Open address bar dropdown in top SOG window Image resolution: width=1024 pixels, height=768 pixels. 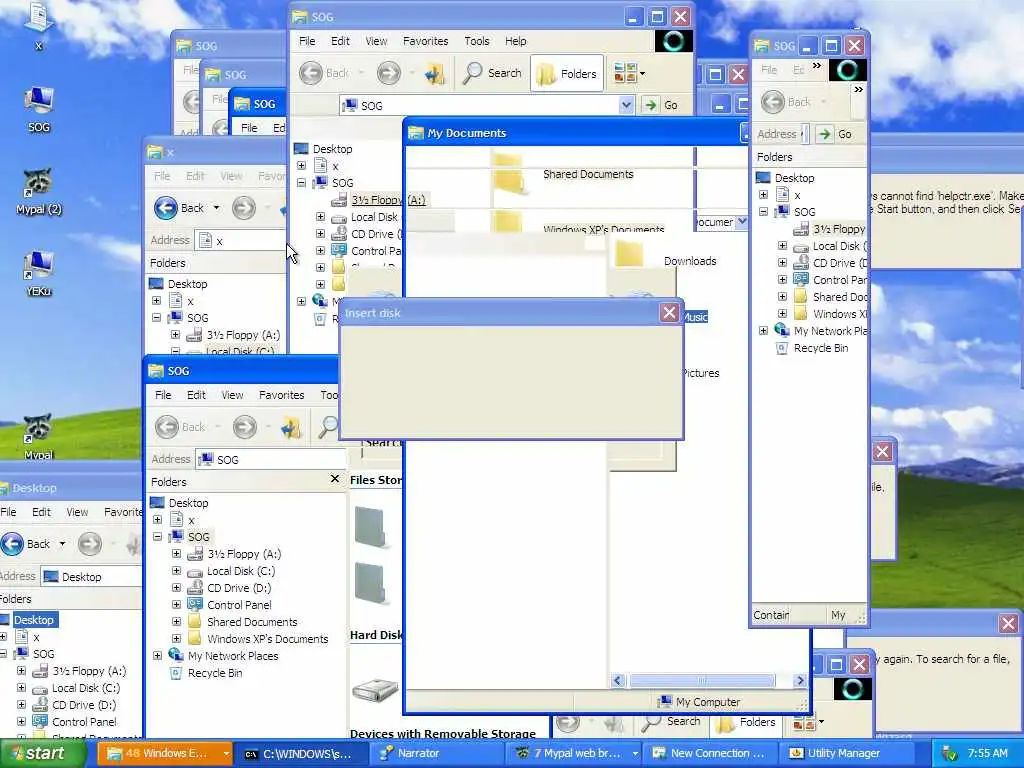(626, 105)
